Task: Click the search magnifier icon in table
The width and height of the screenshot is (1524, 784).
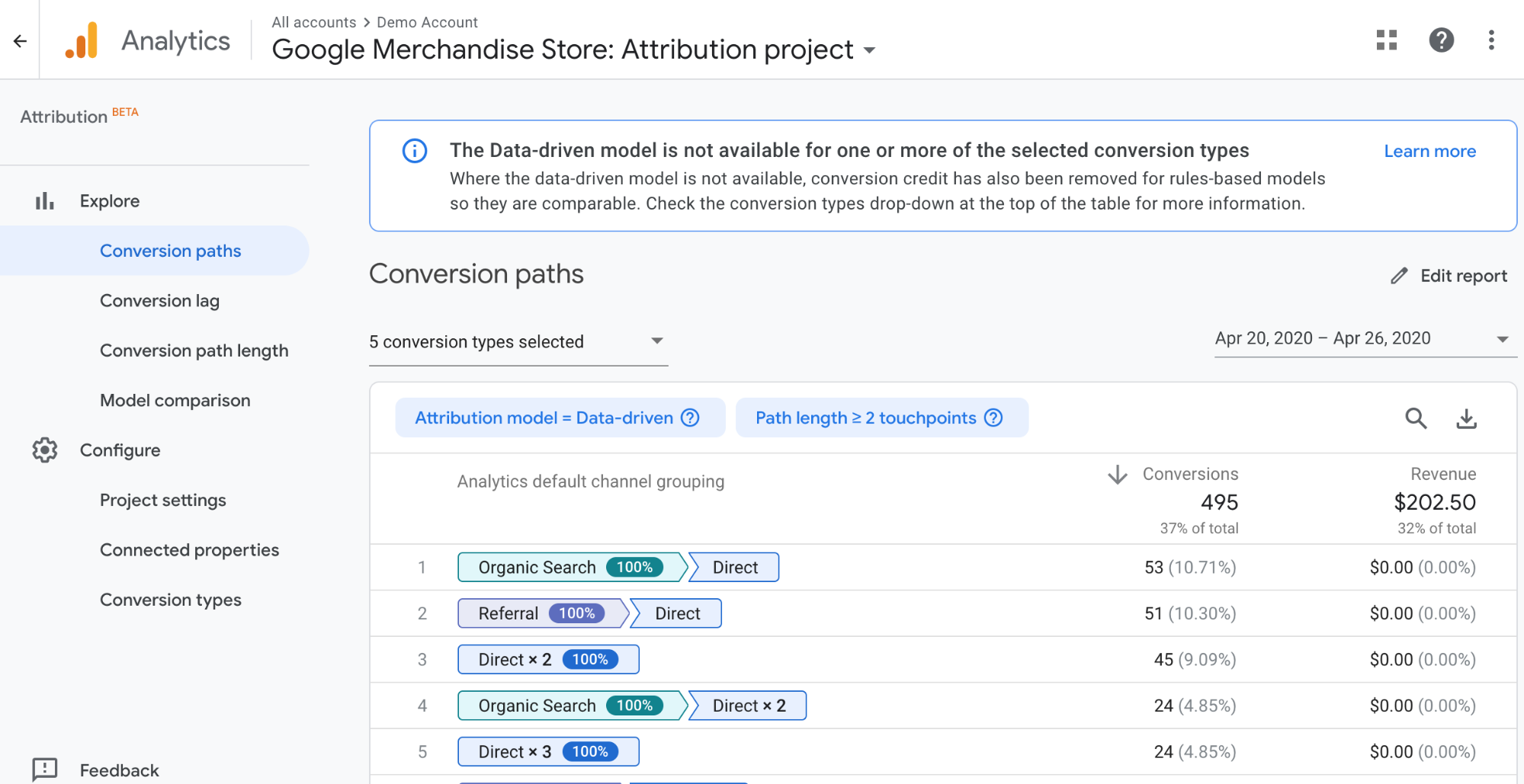Action: [x=1416, y=418]
